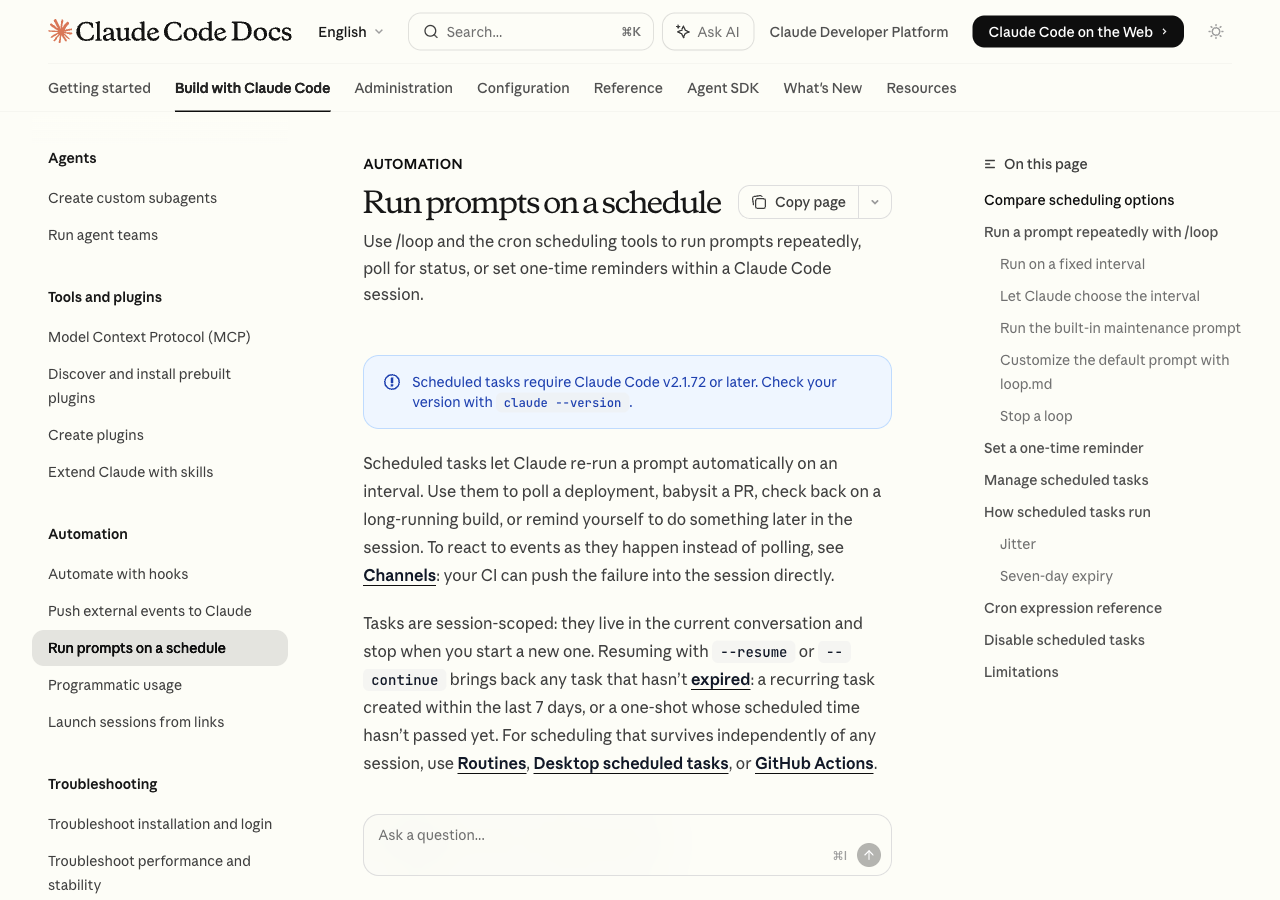Jump to How scheduled tasks run
Screen dimensions: 1280x900
[1067, 512]
